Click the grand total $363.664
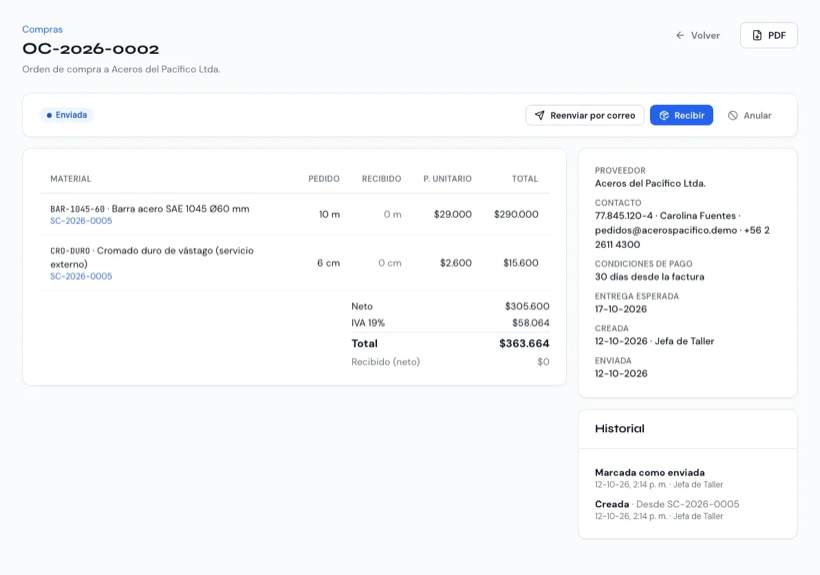The image size is (820, 575). [x=524, y=343]
